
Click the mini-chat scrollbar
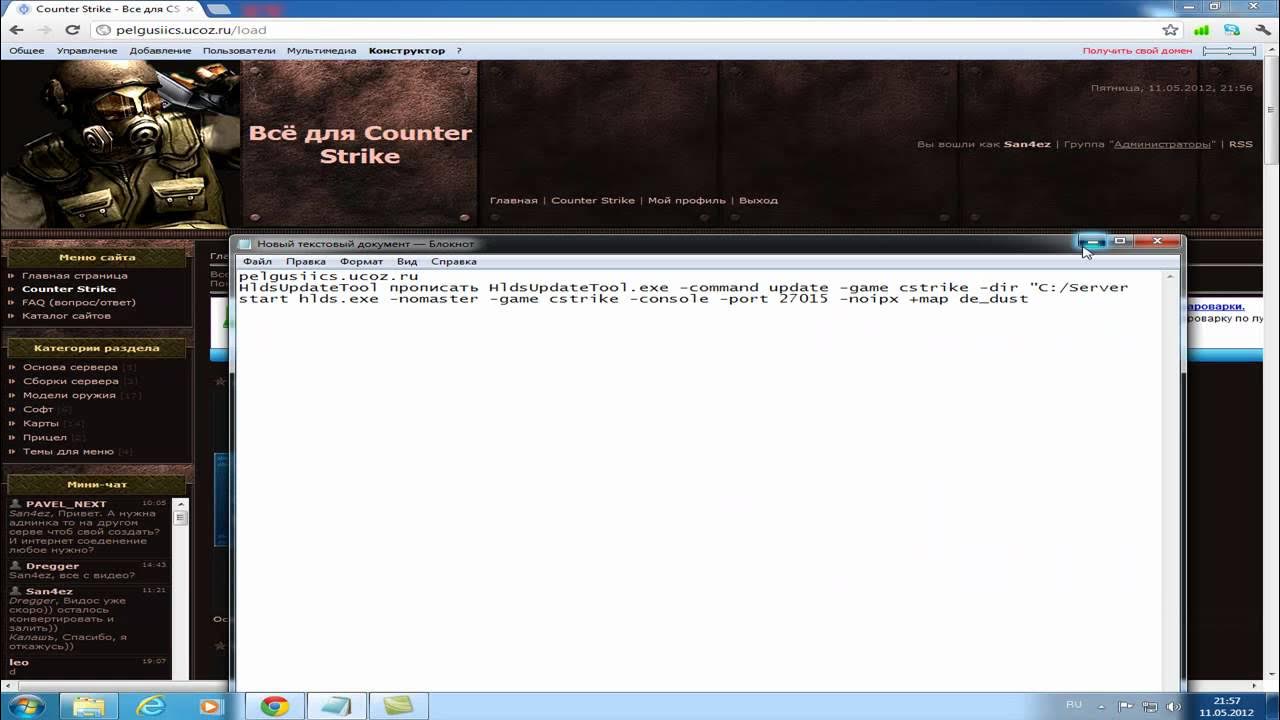point(181,590)
